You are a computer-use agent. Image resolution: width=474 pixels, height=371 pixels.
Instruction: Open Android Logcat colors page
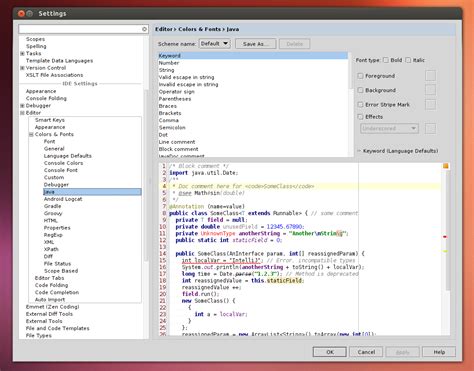(x=63, y=199)
